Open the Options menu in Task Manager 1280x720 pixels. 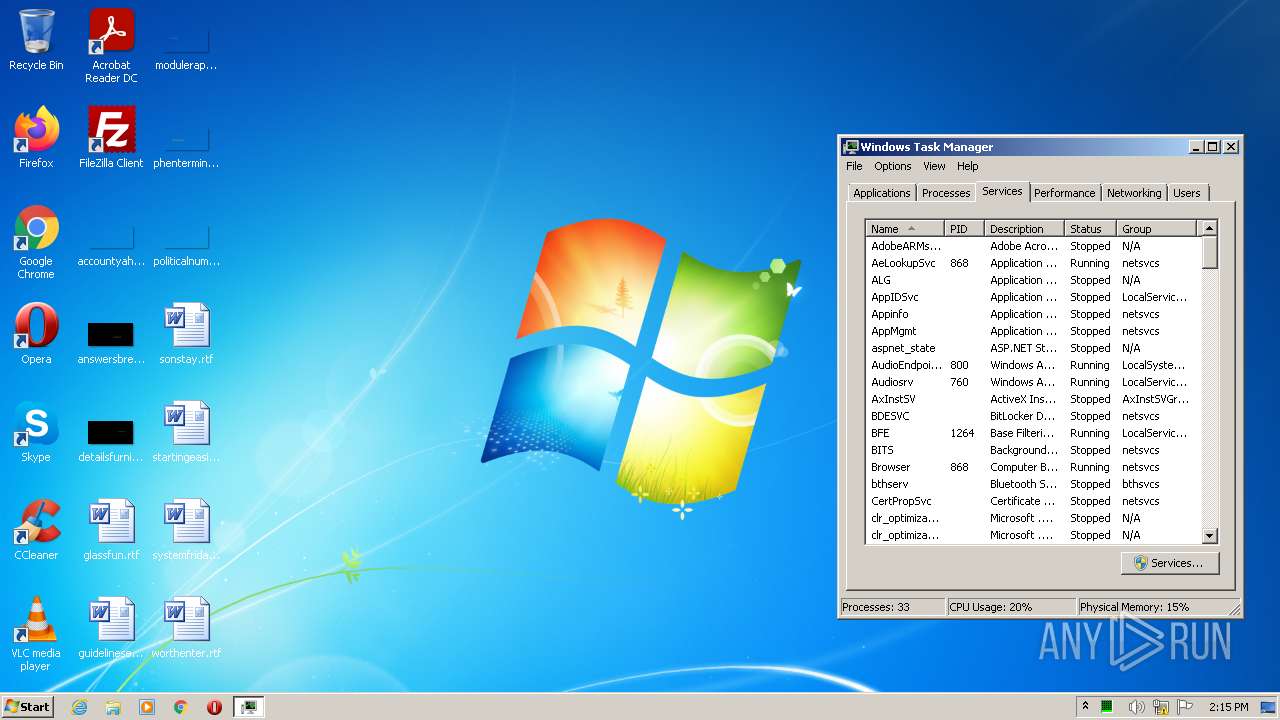[893, 166]
